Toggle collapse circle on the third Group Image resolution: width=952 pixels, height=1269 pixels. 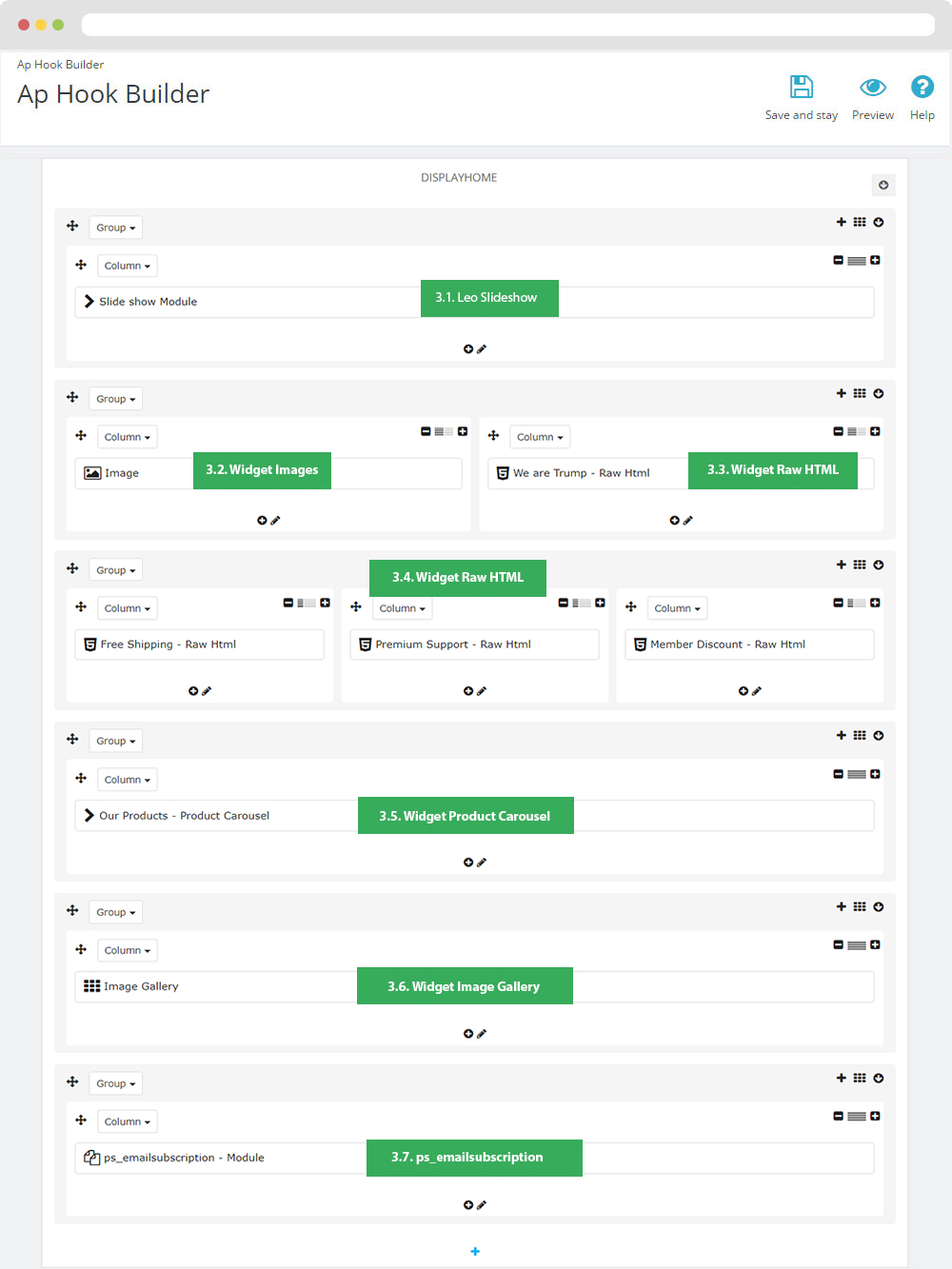[x=879, y=565]
